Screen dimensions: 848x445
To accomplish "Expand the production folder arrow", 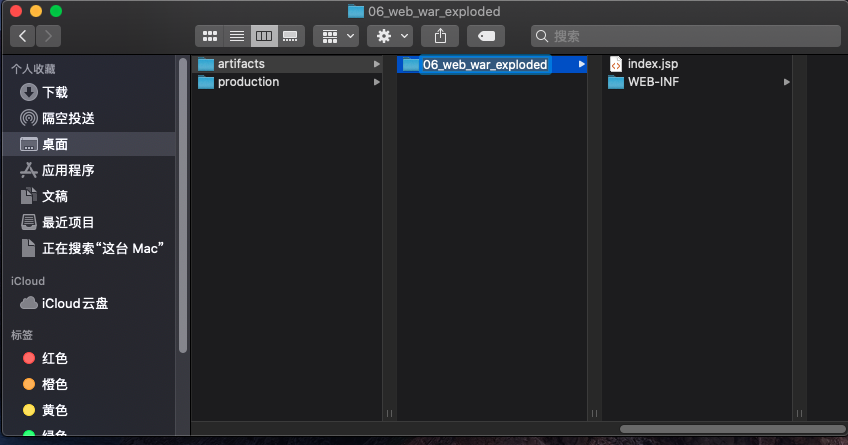I will [376, 82].
